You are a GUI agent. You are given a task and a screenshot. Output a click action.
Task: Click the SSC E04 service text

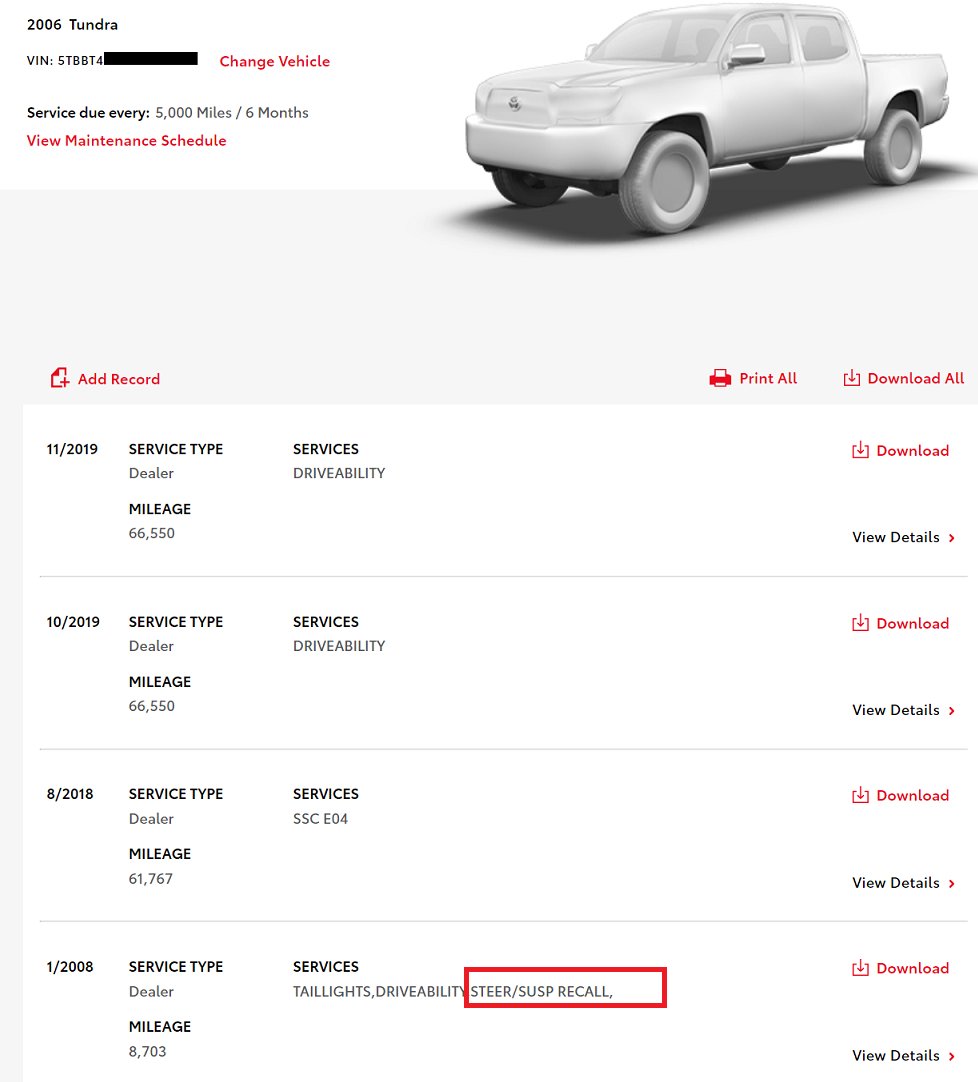point(320,819)
